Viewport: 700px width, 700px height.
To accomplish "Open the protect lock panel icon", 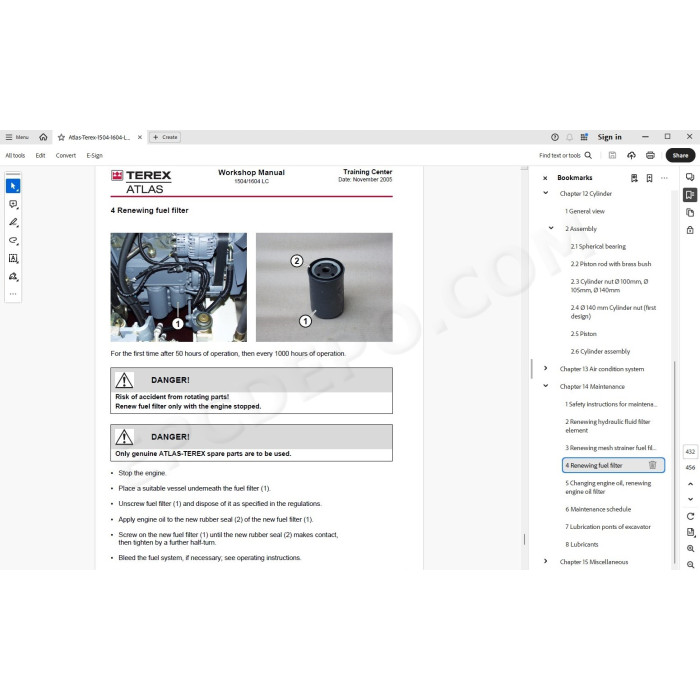I will coord(690,230).
